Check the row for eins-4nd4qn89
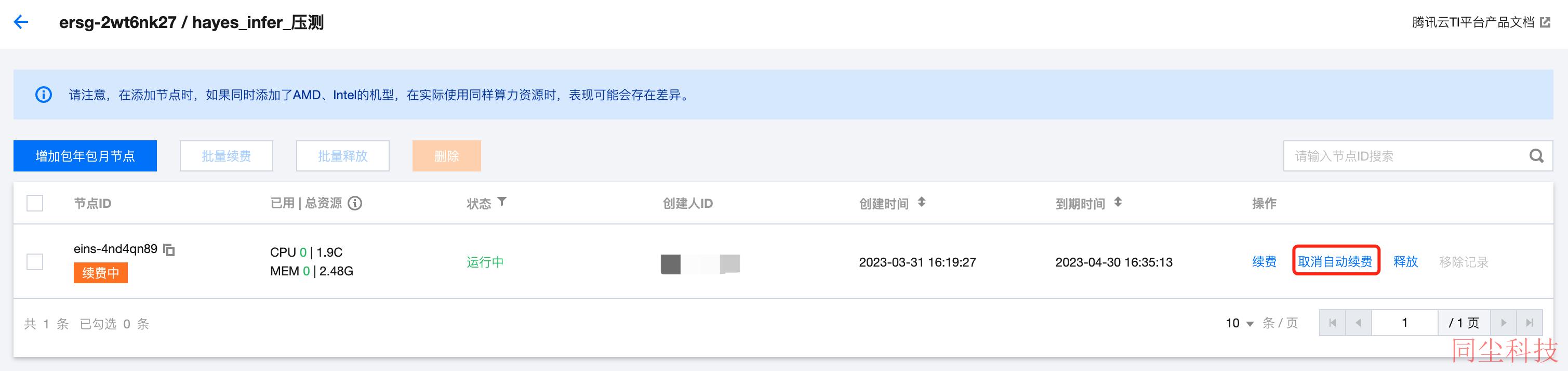 35,262
